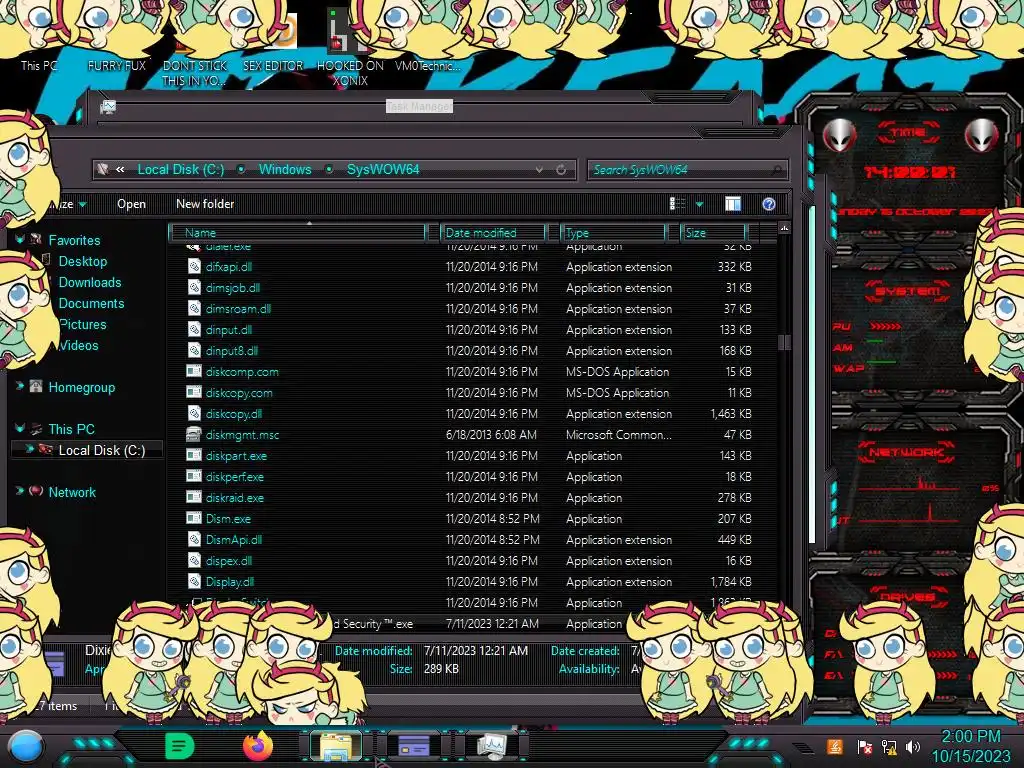Change view with the view layout icon
Screen dimensions: 1024x768
[678, 204]
